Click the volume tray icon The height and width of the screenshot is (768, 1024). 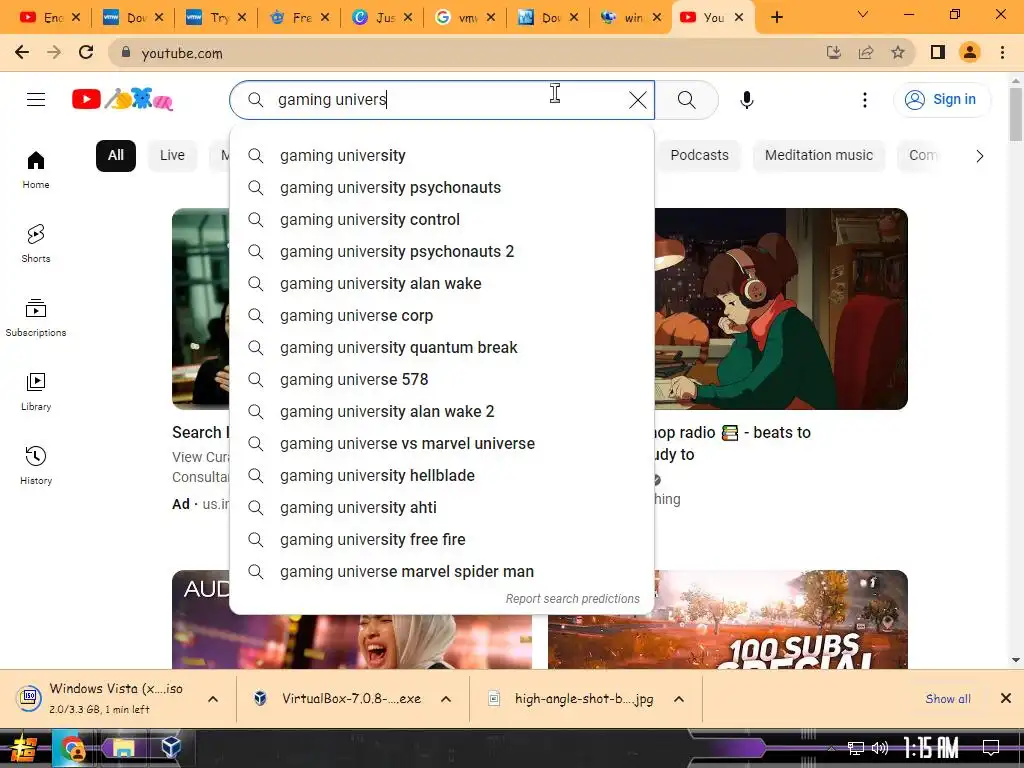(x=880, y=748)
